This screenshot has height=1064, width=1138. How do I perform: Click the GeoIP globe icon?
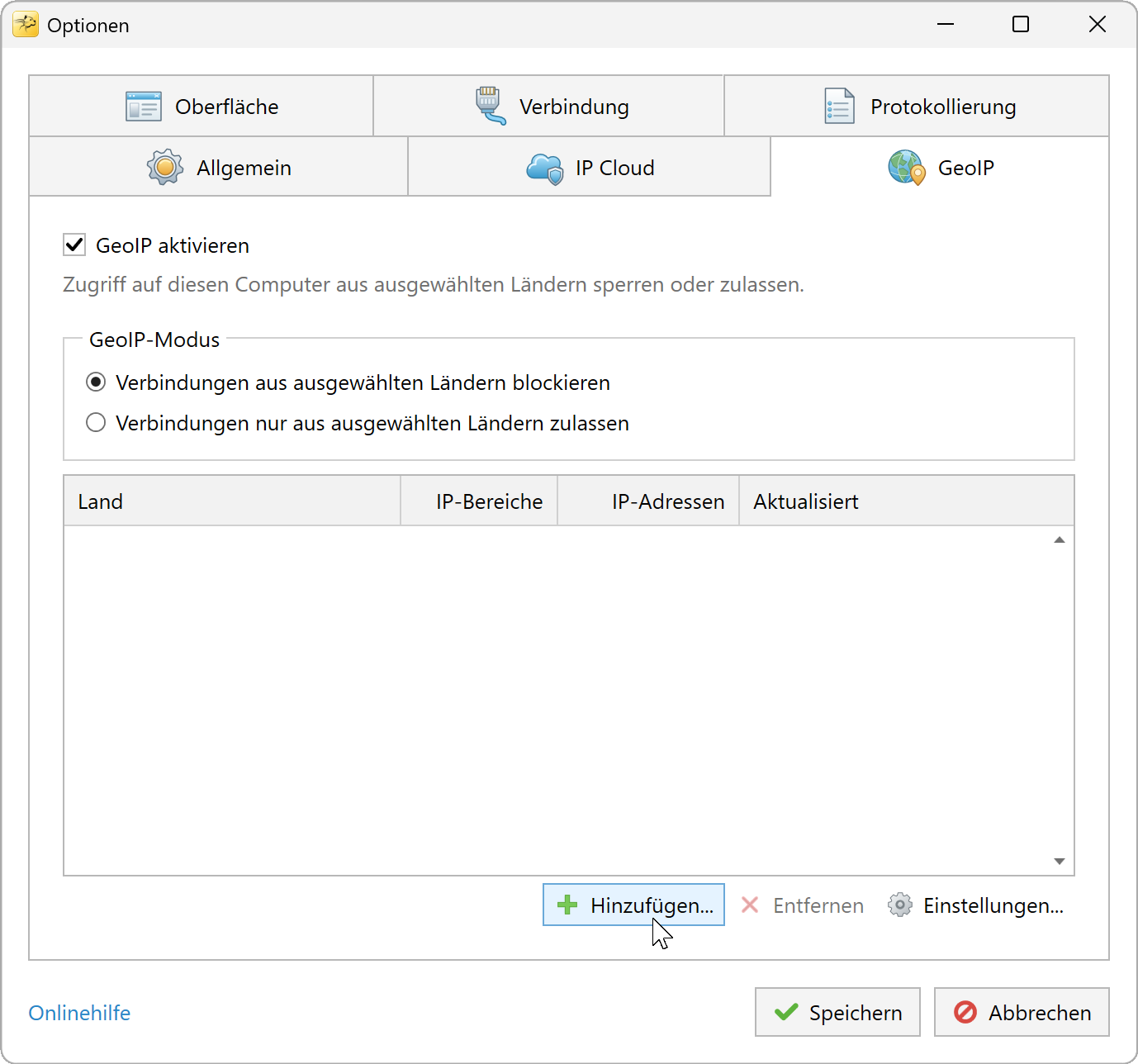pos(906,168)
